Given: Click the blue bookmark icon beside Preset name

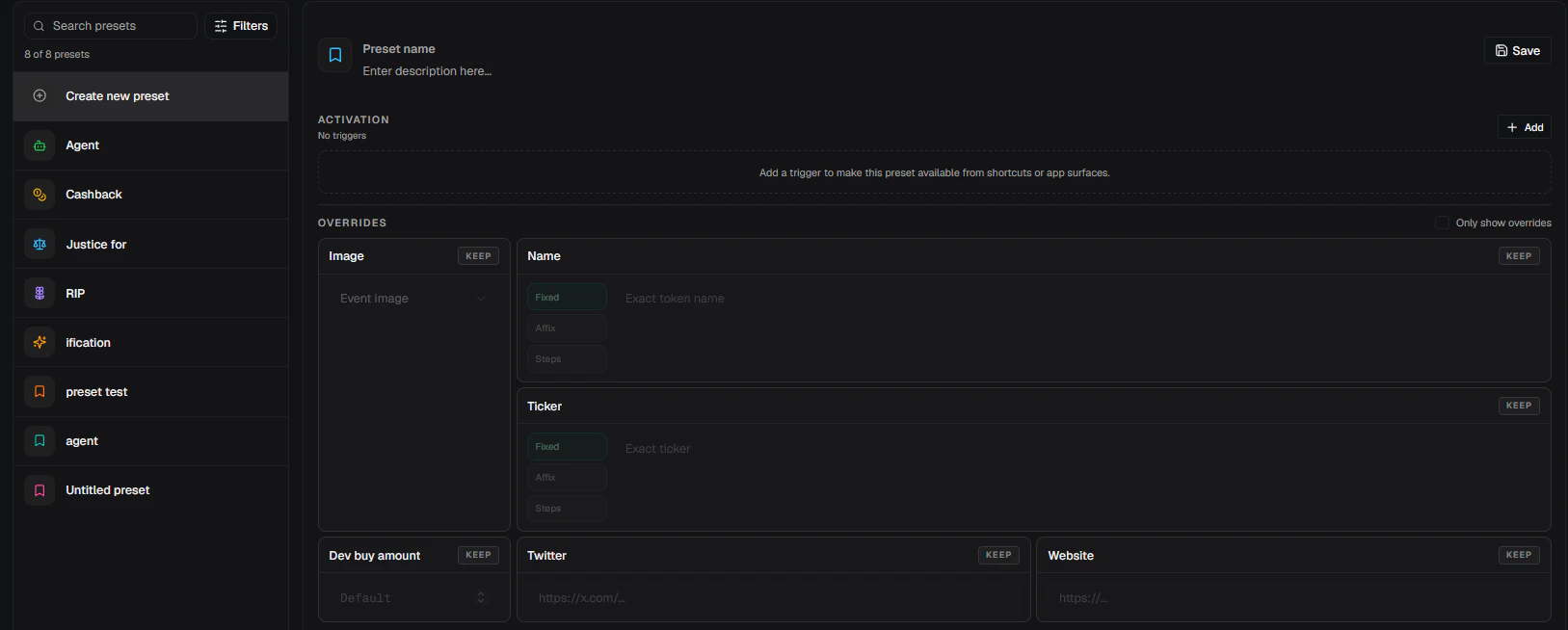Looking at the screenshot, I should [335, 55].
